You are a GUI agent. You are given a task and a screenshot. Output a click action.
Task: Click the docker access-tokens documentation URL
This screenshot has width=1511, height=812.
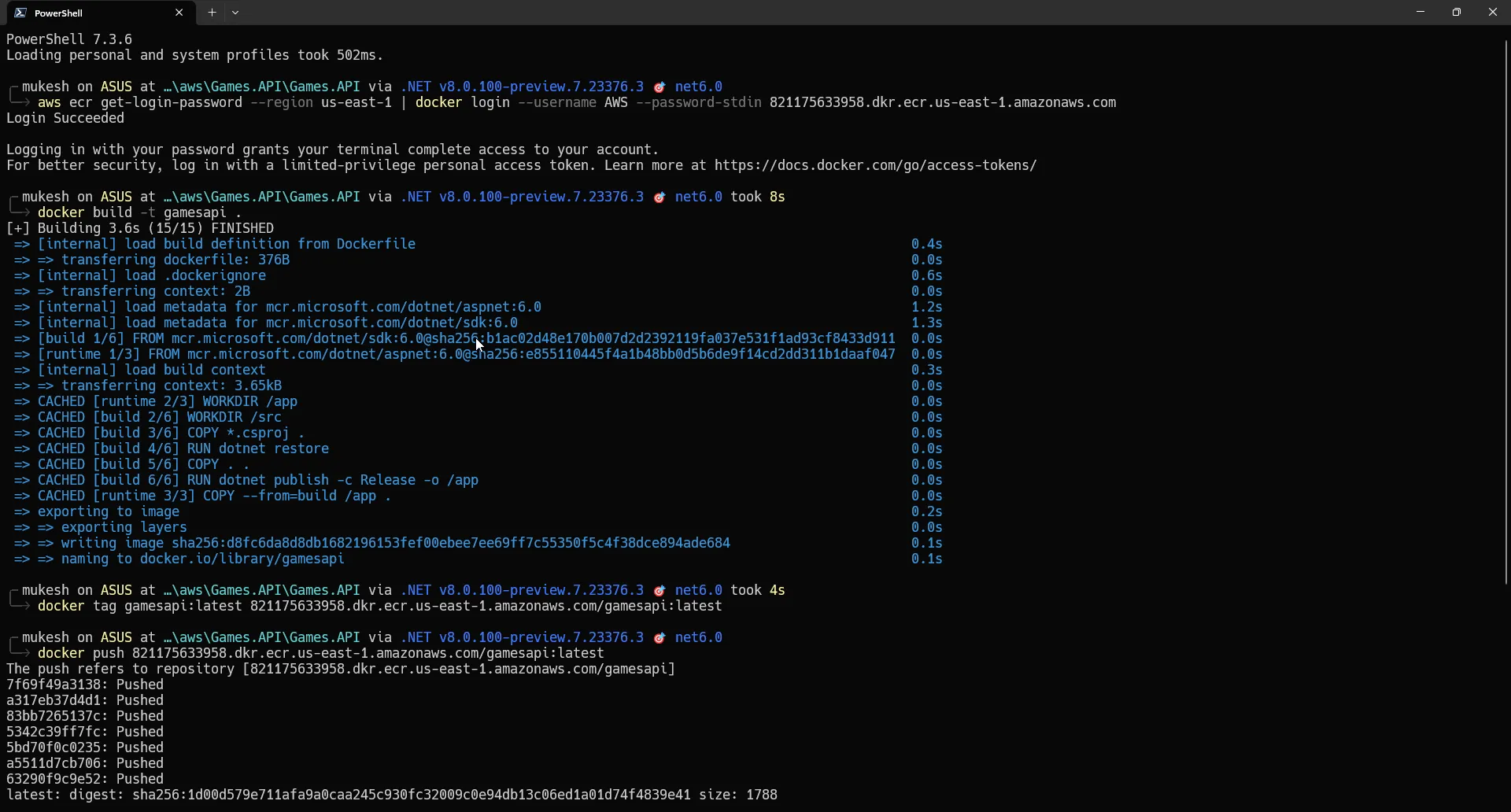tap(874, 165)
